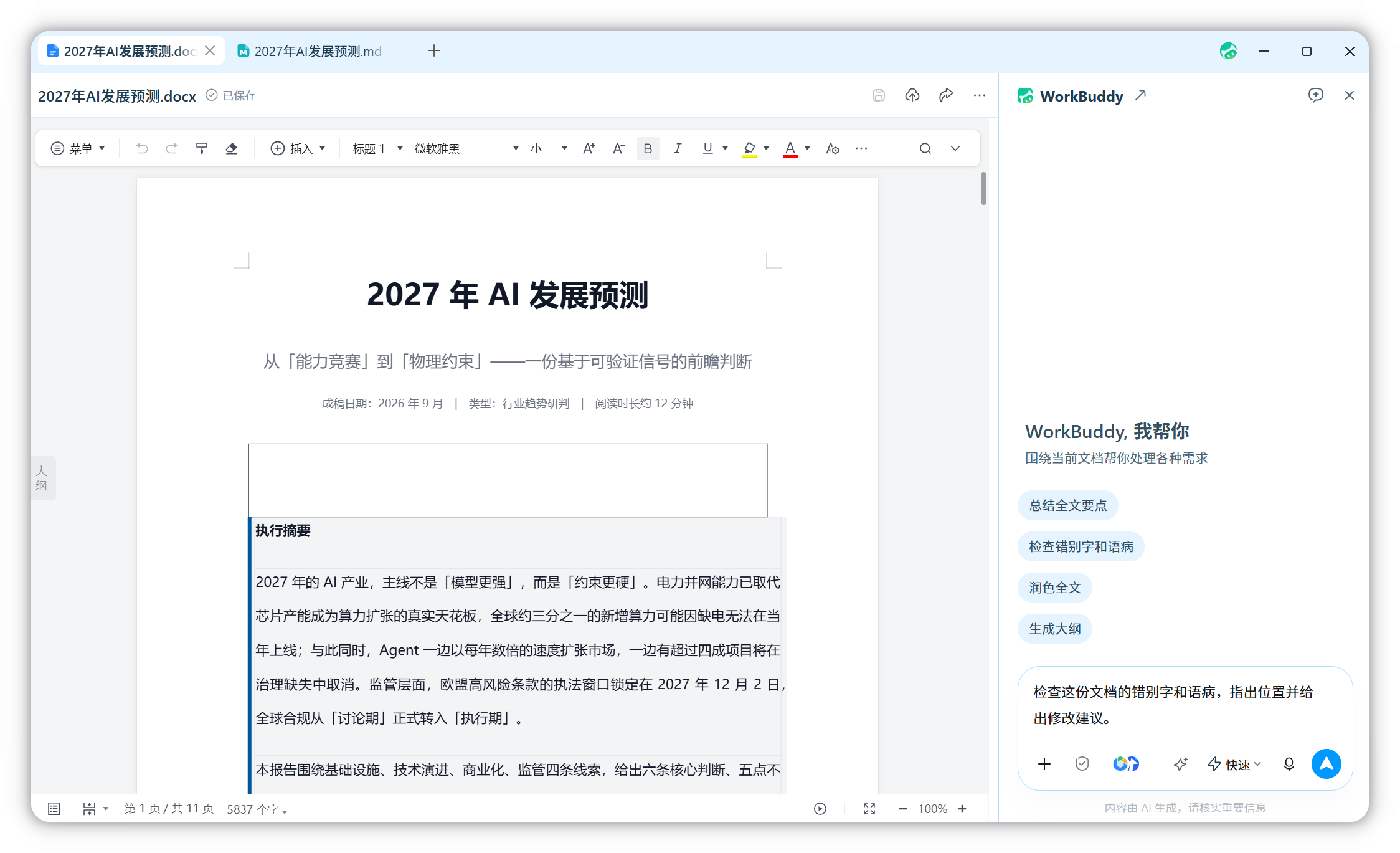Click the WorkBuddy chat input field
This screenshot has width=1400, height=853.
(1185, 705)
